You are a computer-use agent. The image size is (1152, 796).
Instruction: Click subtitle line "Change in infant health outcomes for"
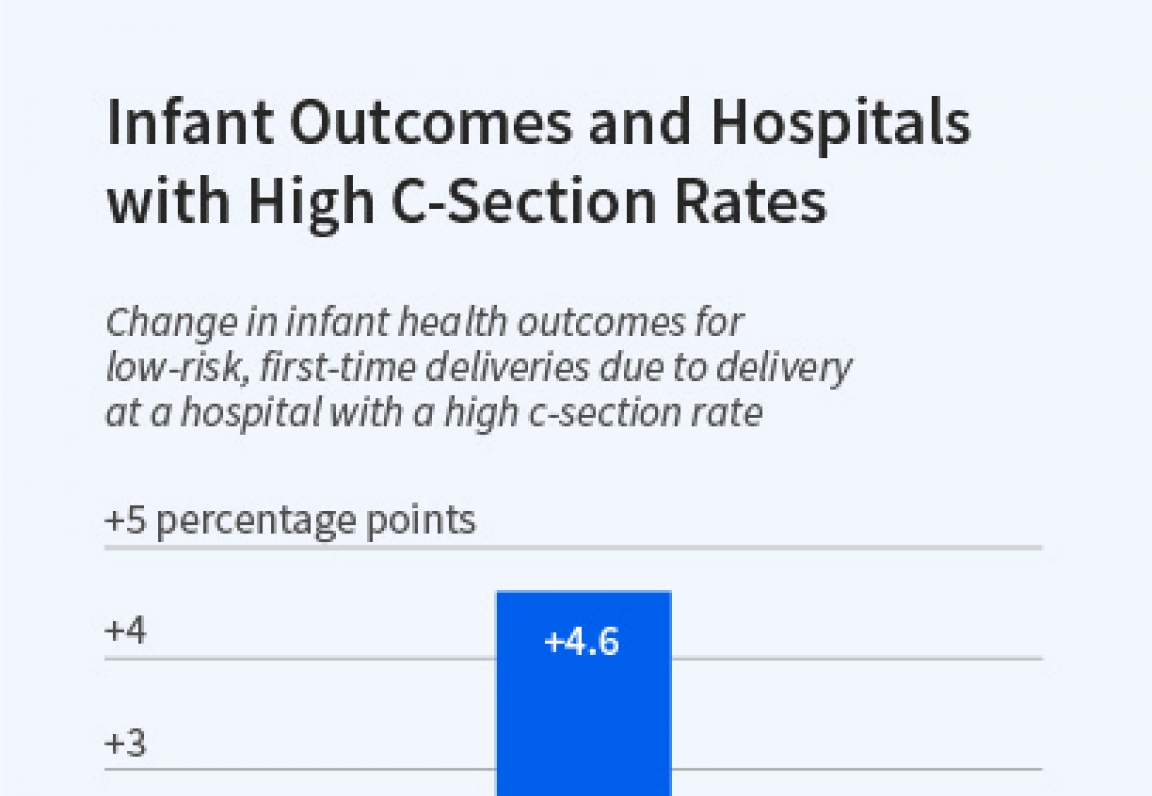425,323
